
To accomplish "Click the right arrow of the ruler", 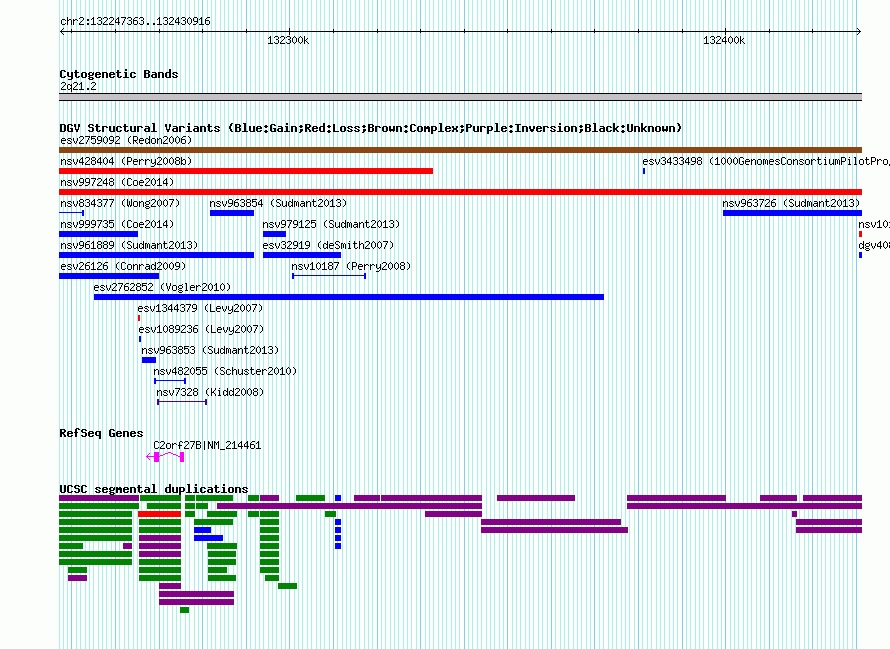I will 858,31.
